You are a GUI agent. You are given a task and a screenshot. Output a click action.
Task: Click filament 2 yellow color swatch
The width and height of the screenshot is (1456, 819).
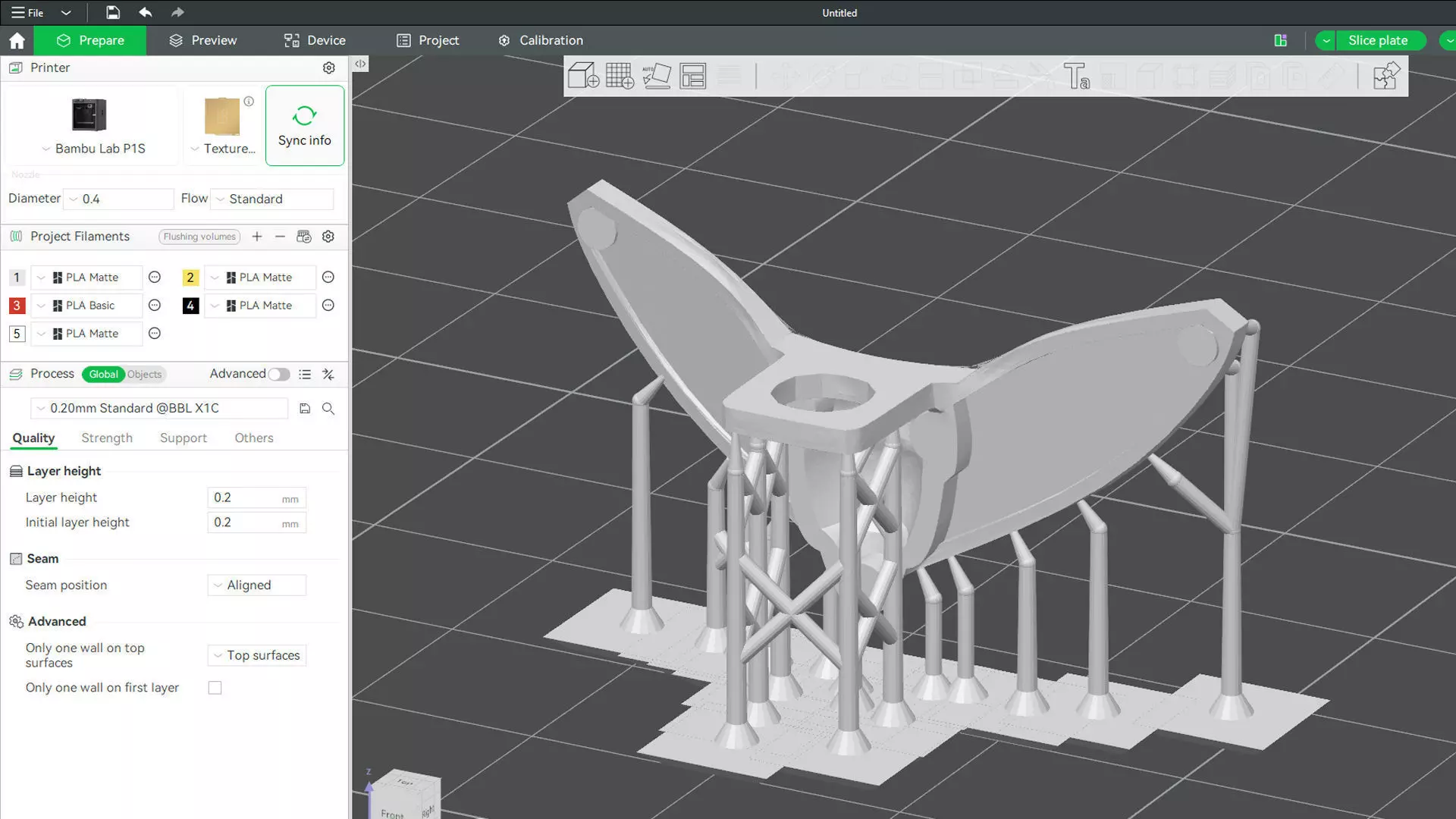190,278
